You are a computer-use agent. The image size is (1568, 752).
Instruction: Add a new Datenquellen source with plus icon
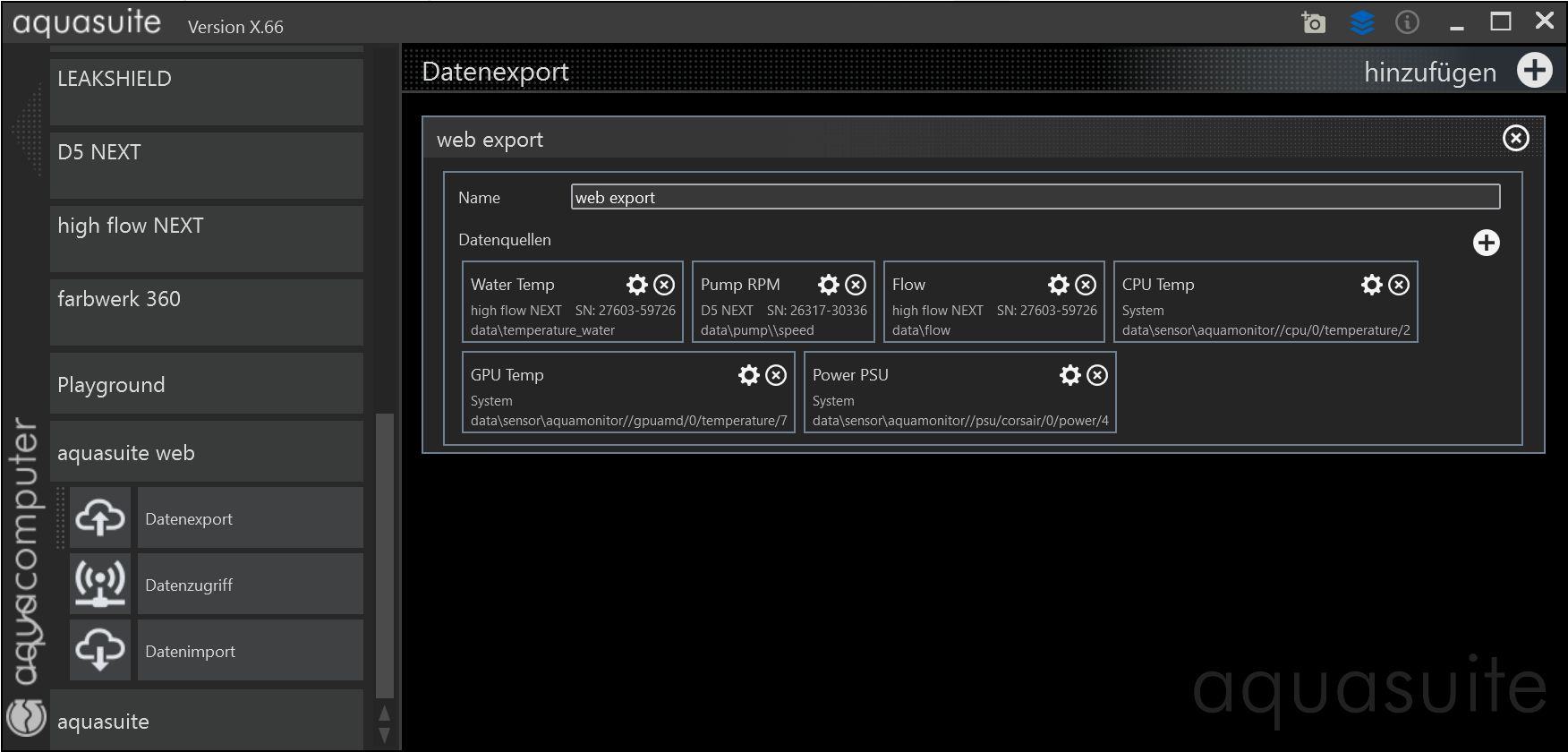tap(1486, 243)
